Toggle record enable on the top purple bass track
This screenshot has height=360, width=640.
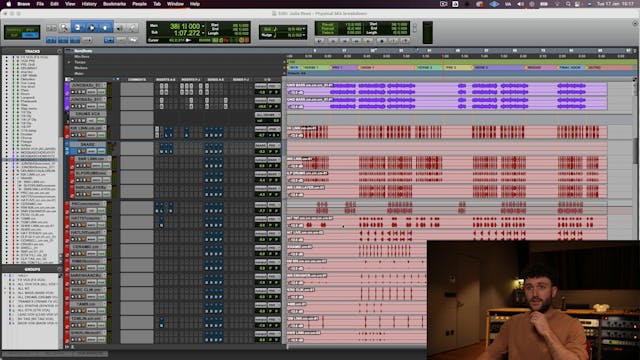73,92
